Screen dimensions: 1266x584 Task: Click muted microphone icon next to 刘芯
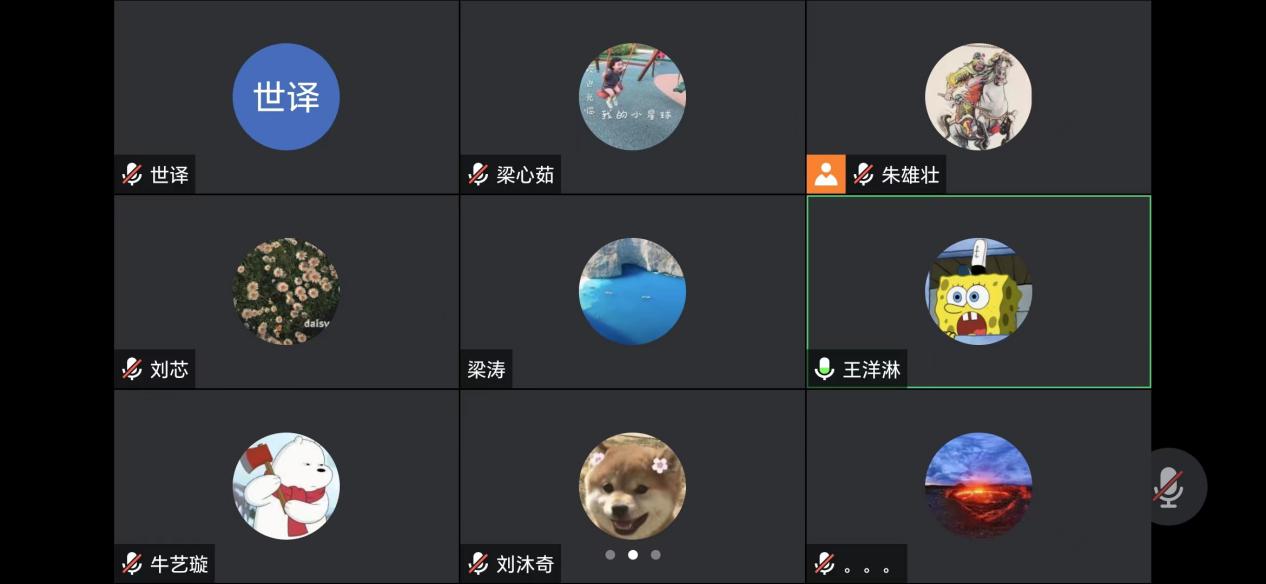pos(132,369)
